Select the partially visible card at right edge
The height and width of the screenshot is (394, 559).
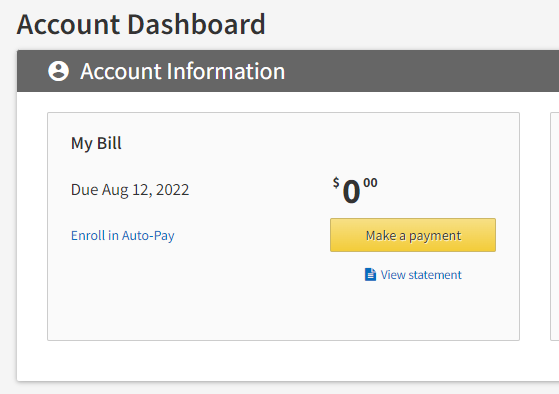(x=555, y=226)
